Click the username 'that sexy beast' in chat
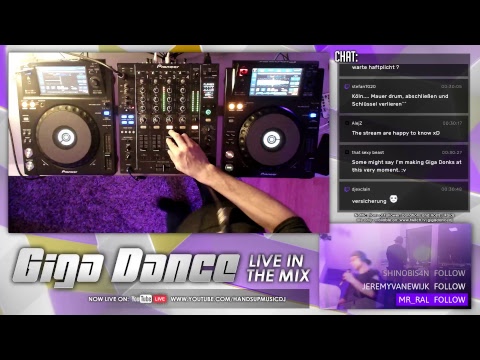 coord(368,152)
